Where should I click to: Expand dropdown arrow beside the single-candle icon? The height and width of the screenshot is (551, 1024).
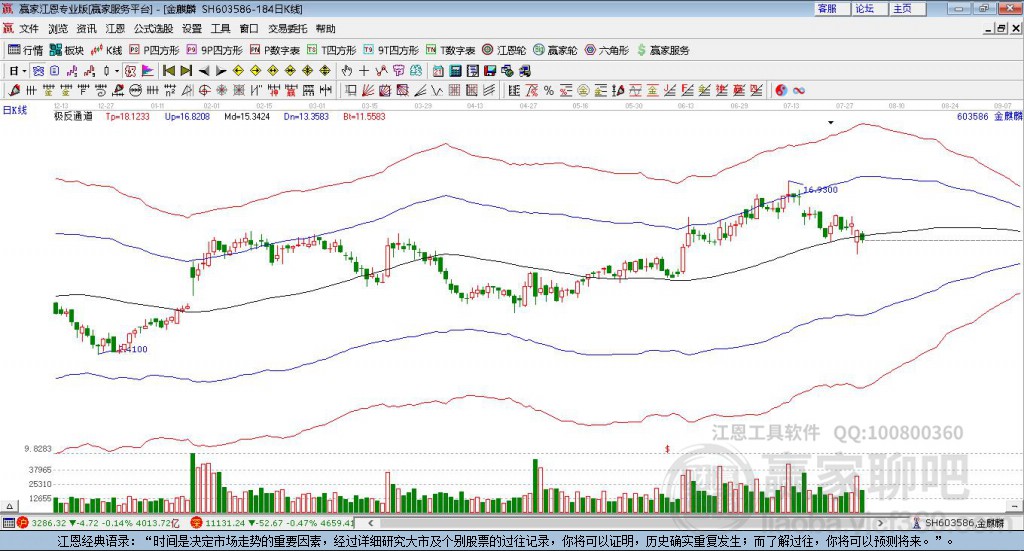pyautogui.click(x=117, y=71)
